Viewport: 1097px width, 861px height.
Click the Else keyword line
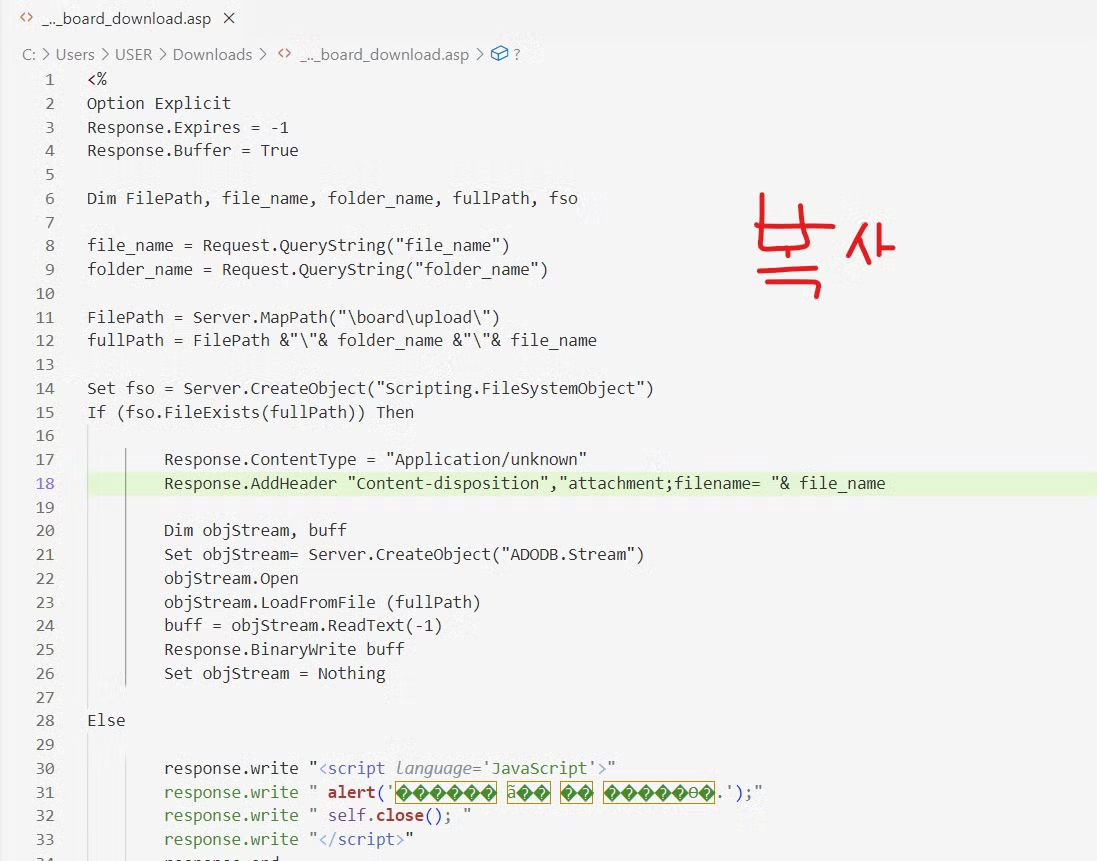(x=106, y=720)
